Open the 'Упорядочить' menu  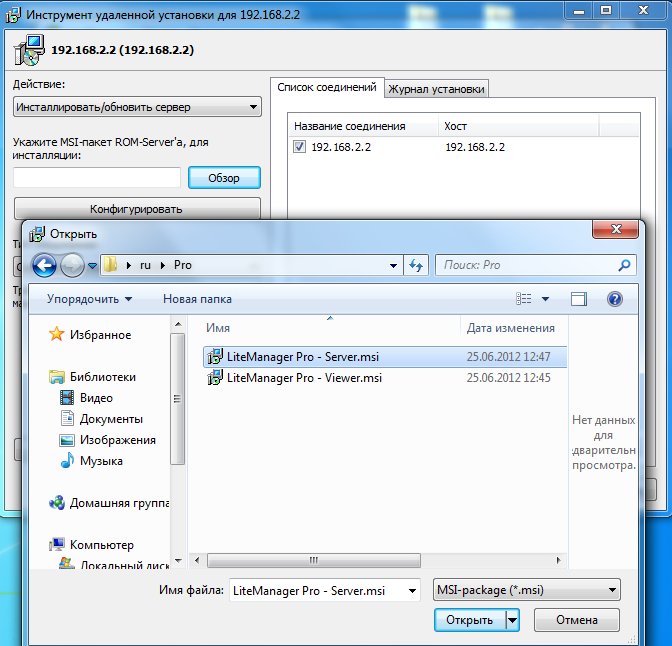point(90,299)
